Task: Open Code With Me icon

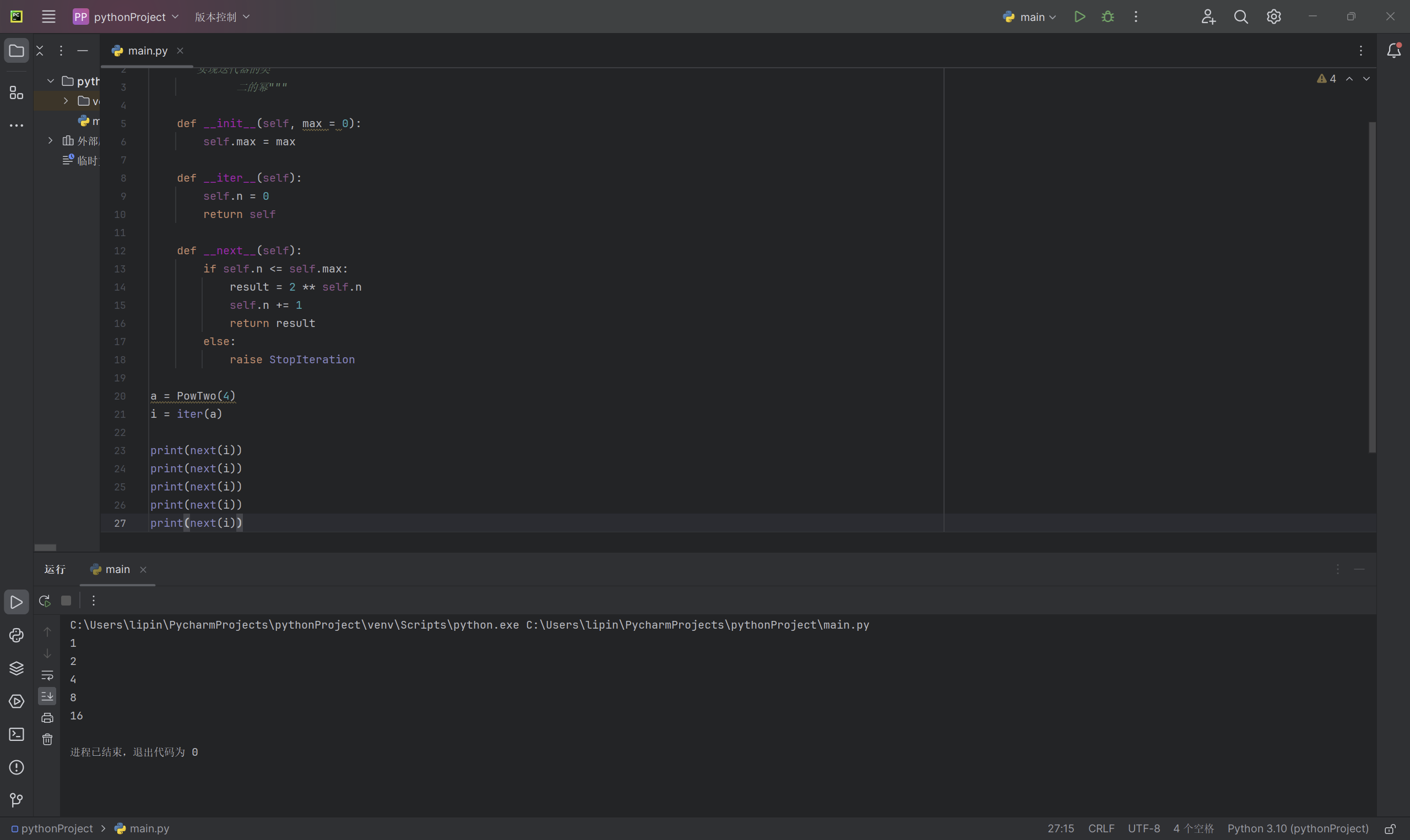Action: [1208, 17]
